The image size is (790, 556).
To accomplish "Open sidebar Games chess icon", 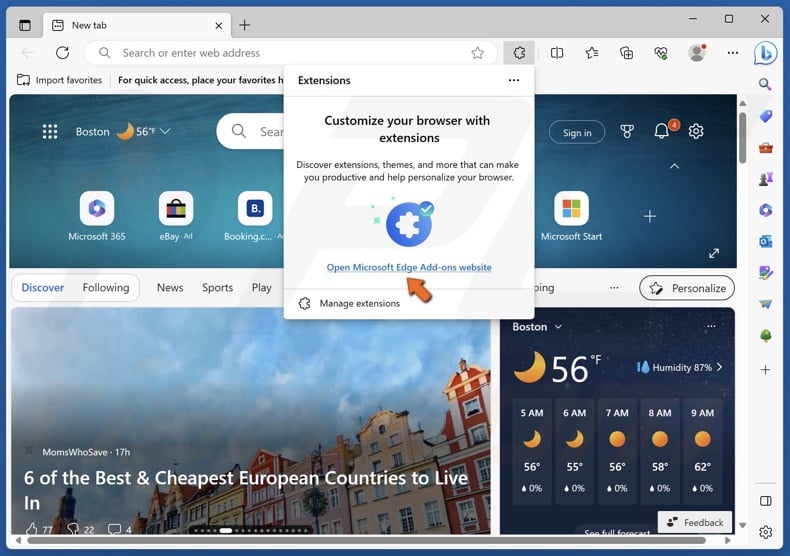I will [765, 179].
